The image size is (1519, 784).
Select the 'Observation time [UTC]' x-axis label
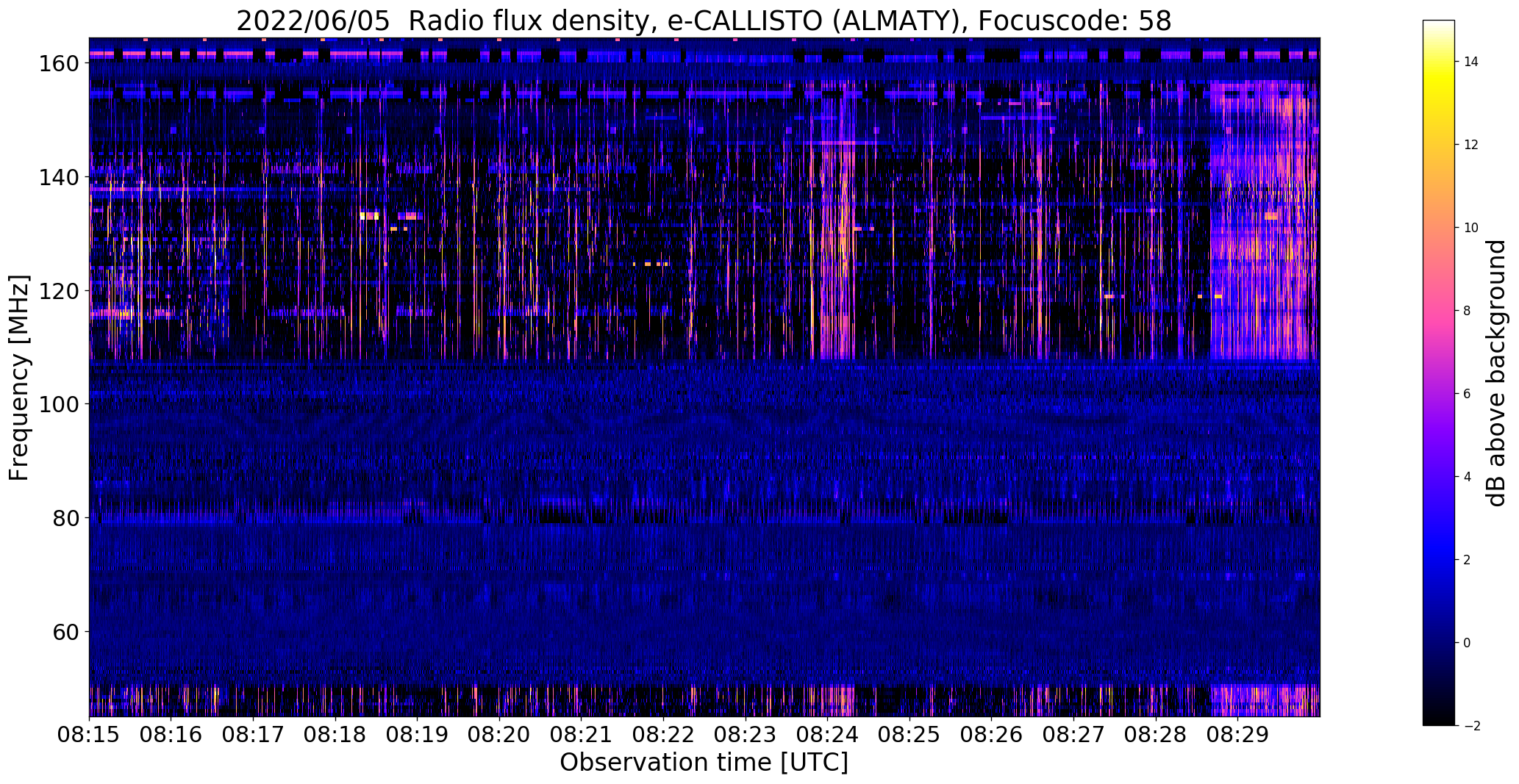(704, 763)
